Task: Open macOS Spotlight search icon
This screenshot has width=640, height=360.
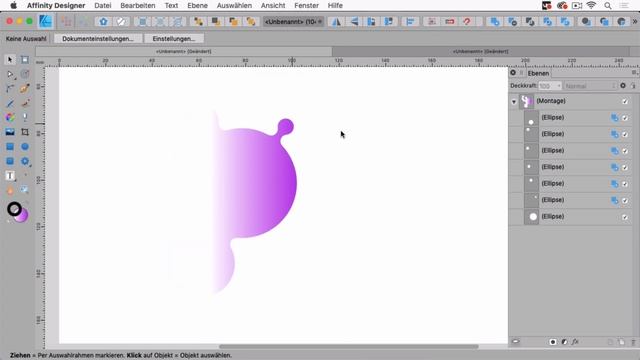Action: click(x=608, y=5)
